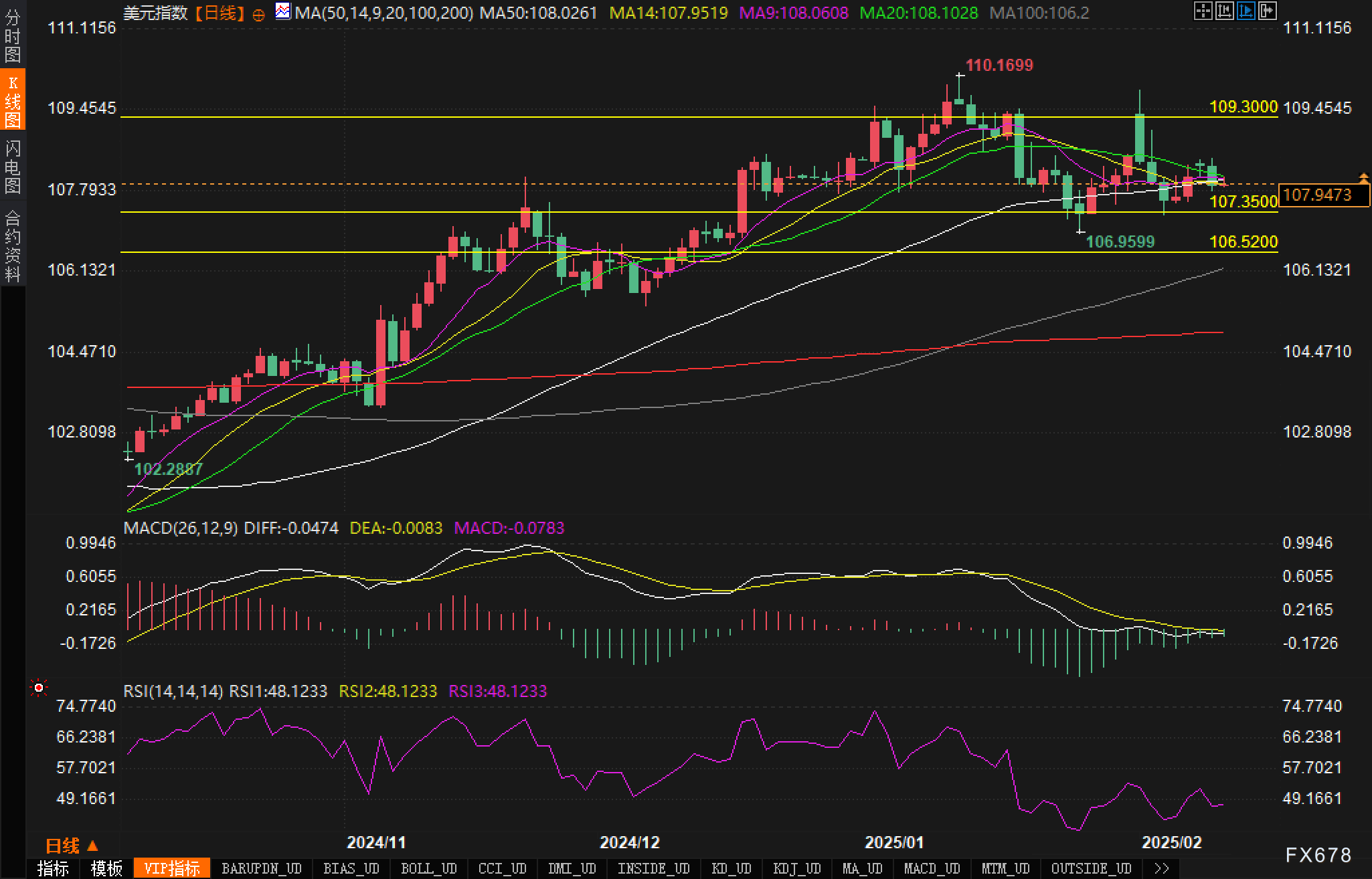Open 合约资料 in left sidebar
The width and height of the screenshot is (1372, 879).
click(13, 245)
